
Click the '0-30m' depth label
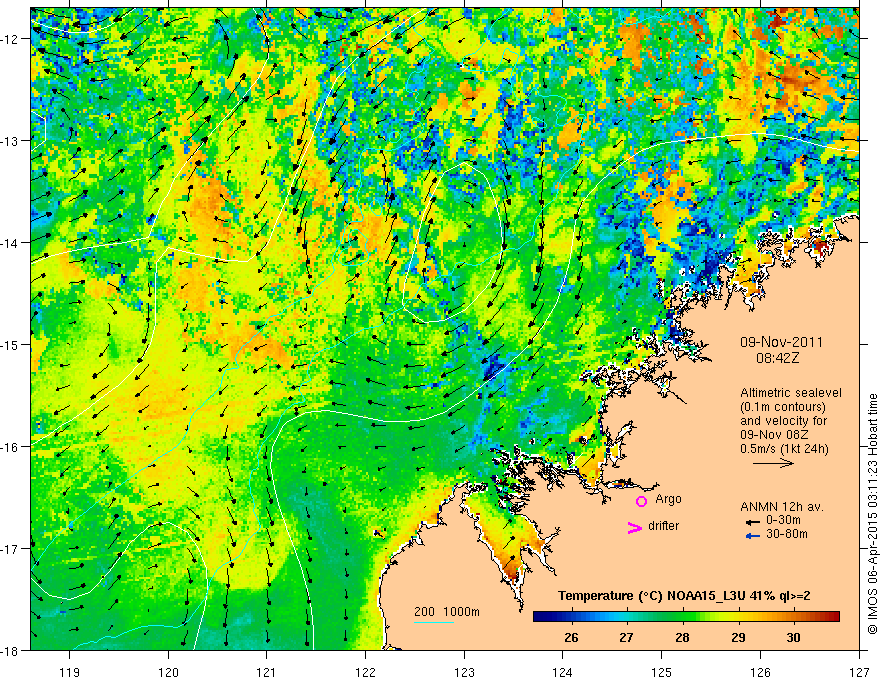(783, 520)
